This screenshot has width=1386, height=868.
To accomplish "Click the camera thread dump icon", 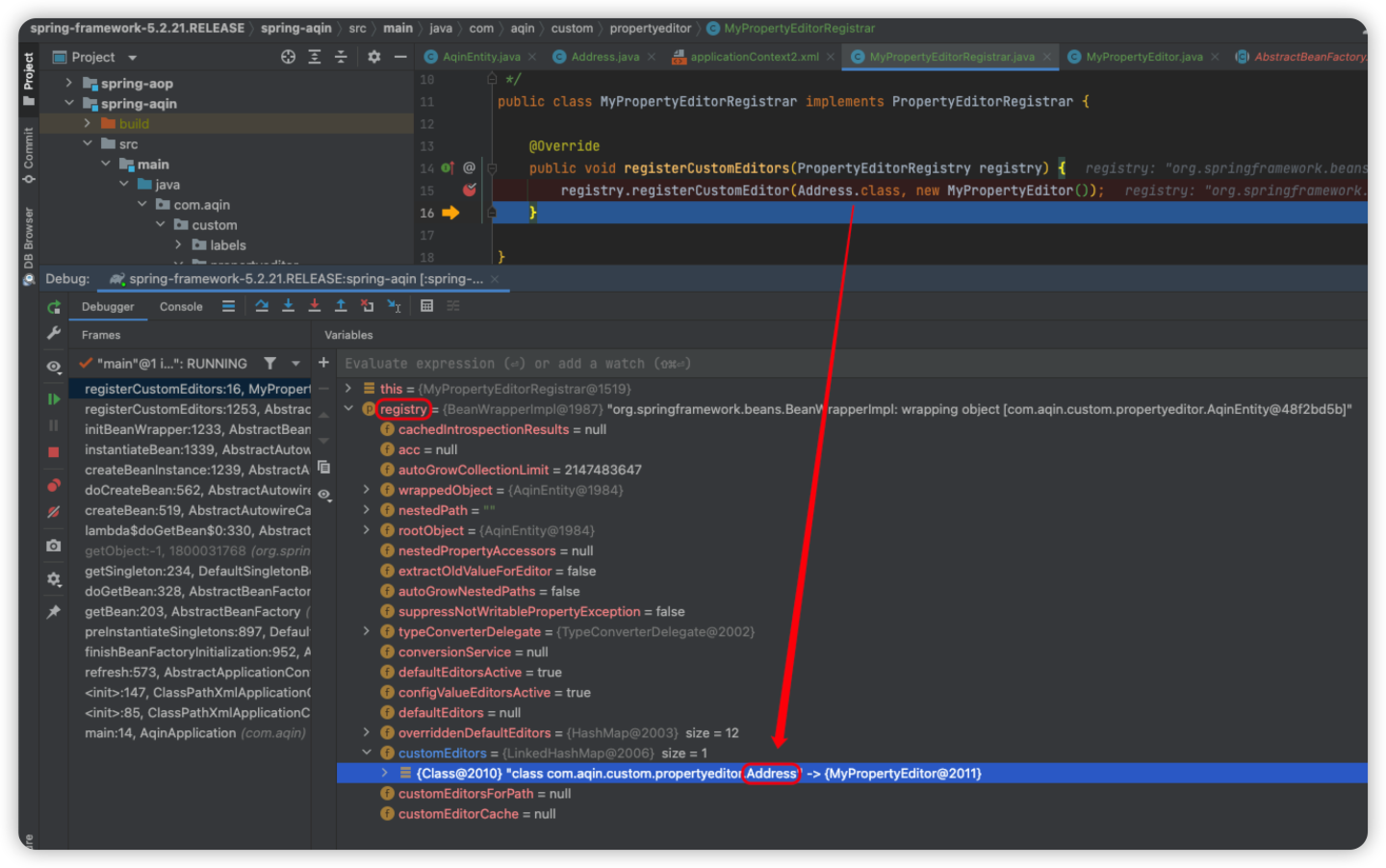I will tap(54, 546).
